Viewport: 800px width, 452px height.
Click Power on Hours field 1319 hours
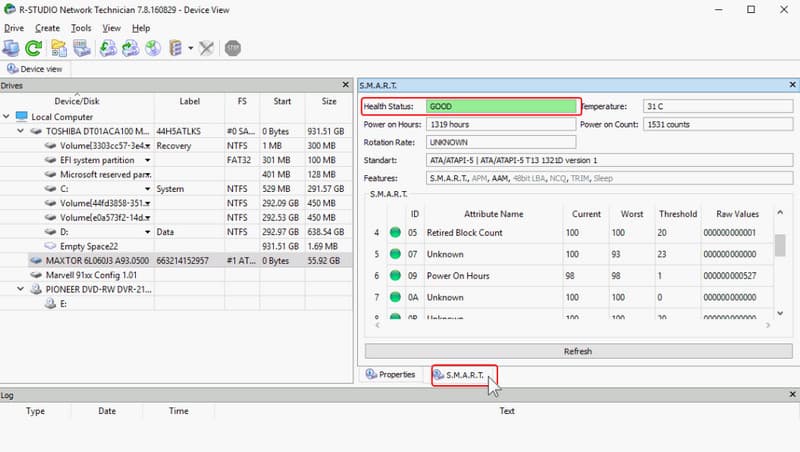click(501, 124)
